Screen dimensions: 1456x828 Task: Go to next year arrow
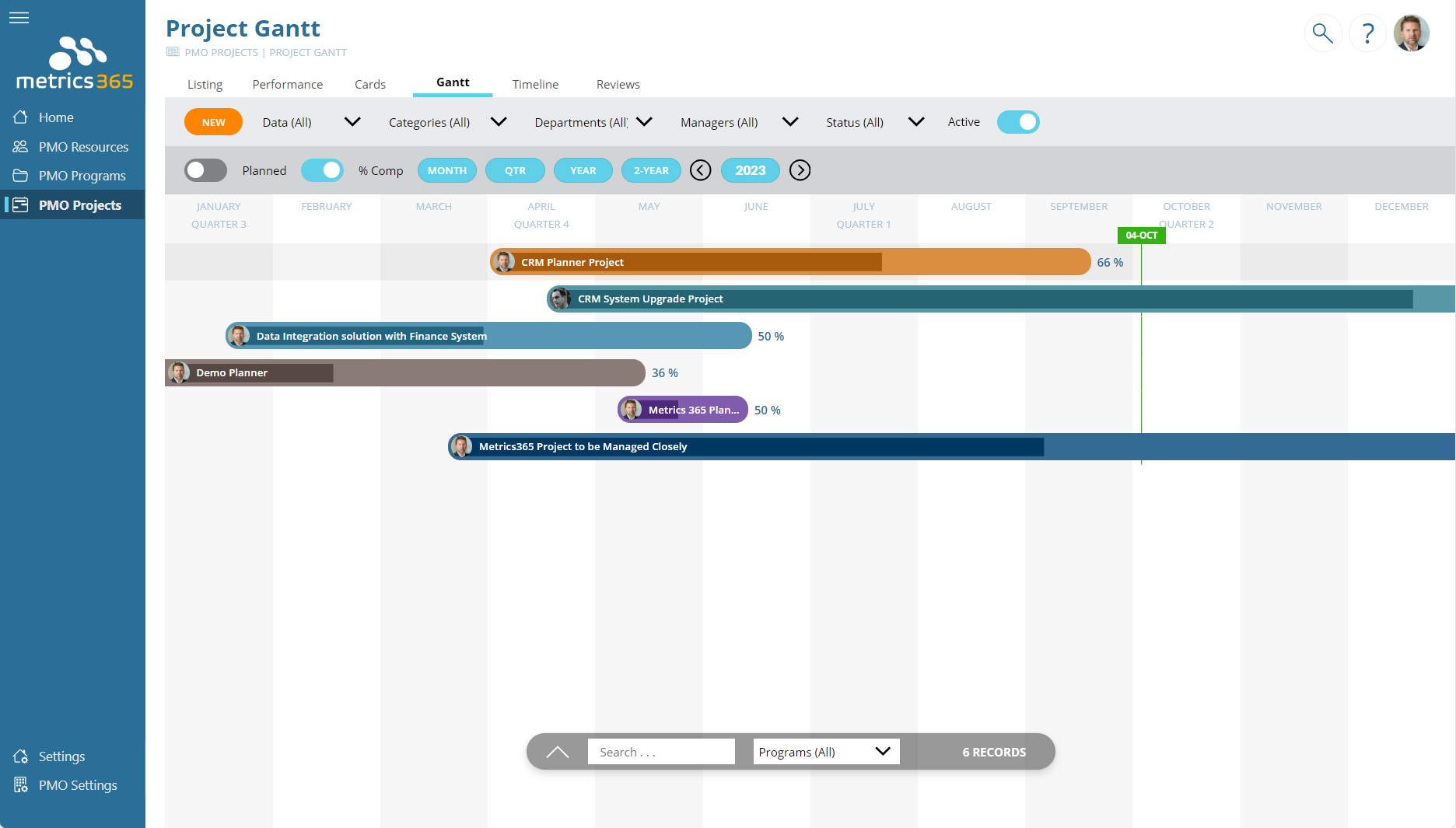tap(800, 170)
